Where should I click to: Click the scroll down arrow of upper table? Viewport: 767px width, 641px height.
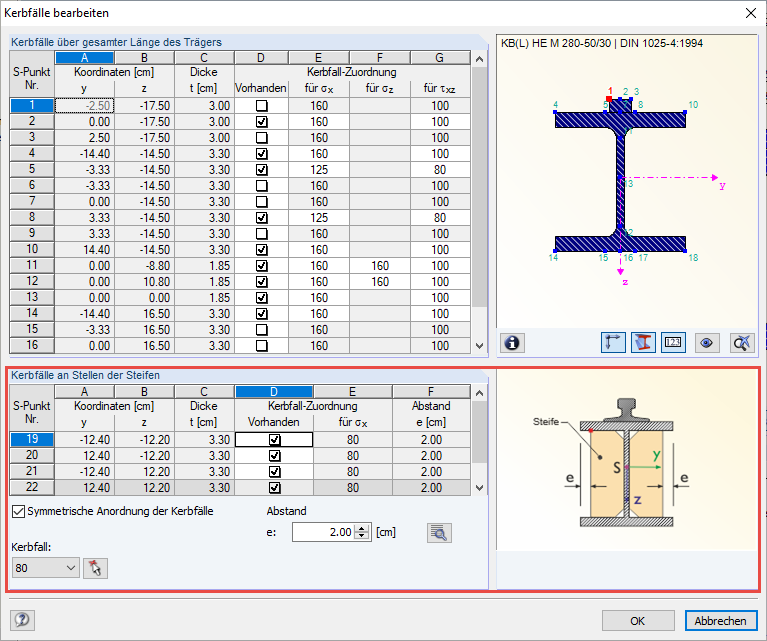pyautogui.click(x=479, y=345)
